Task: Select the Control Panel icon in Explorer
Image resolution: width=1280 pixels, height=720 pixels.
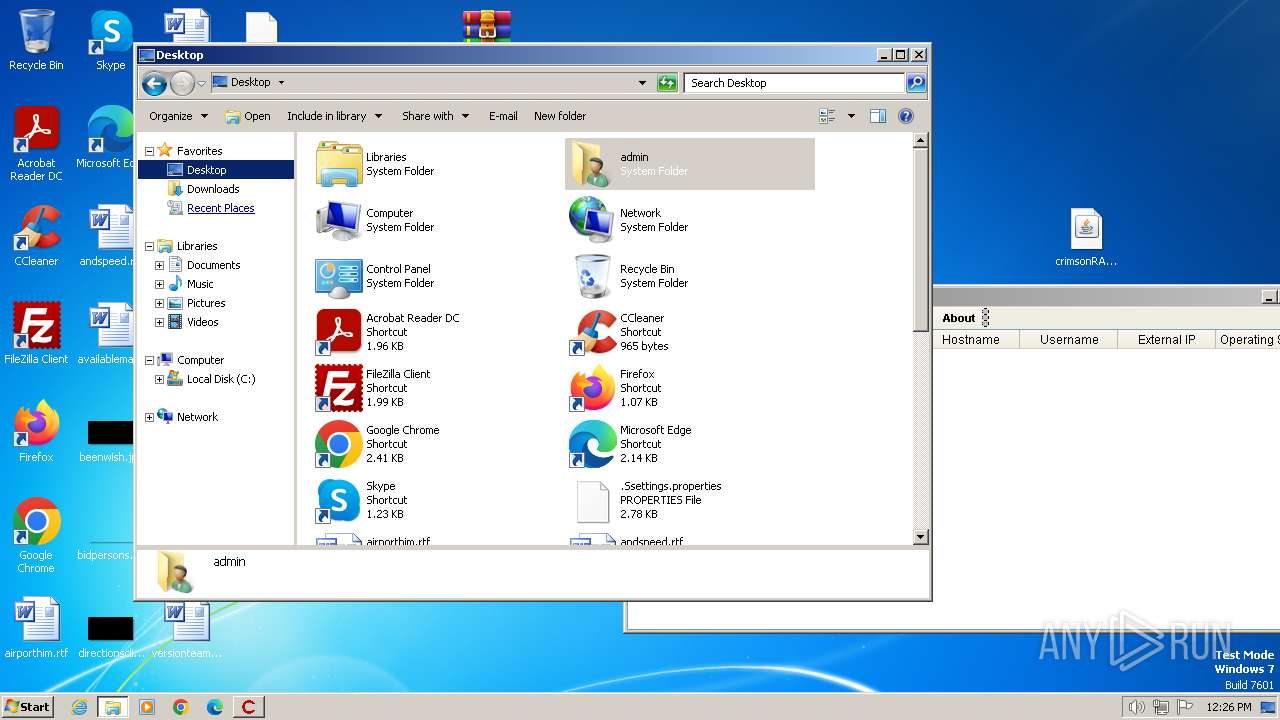Action: coord(339,276)
